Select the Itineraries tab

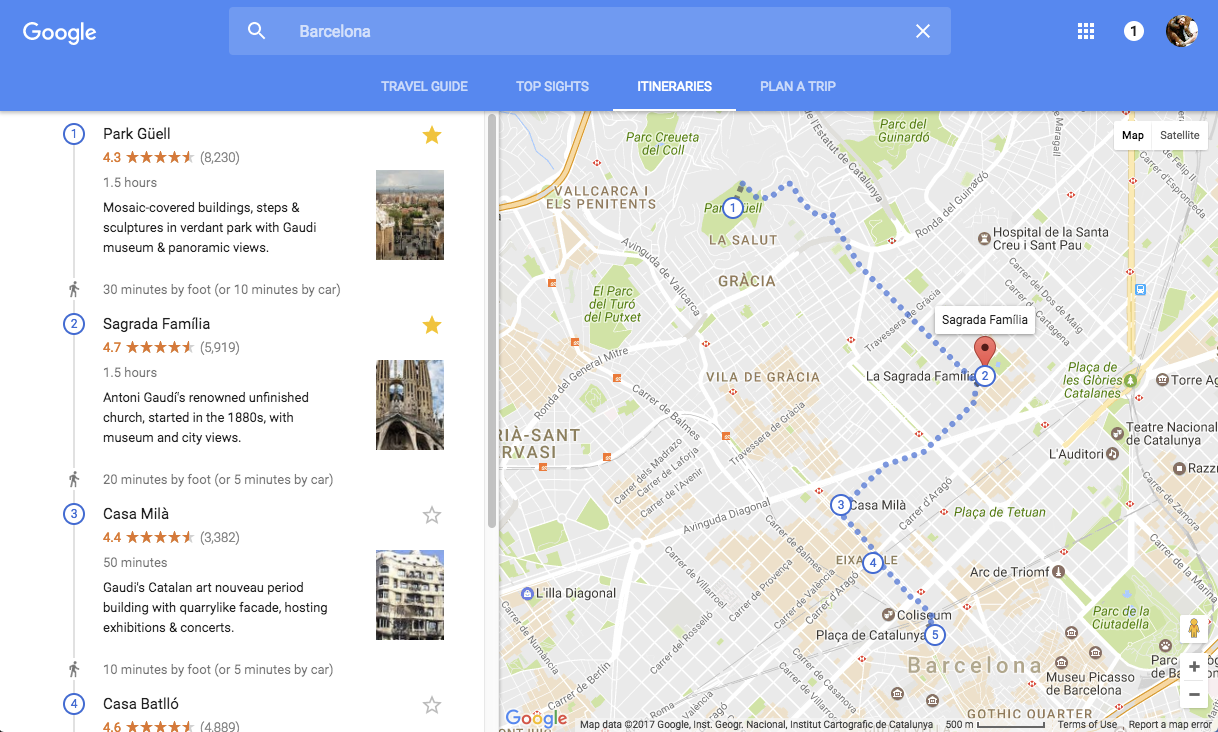pyautogui.click(x=675, y=86)
